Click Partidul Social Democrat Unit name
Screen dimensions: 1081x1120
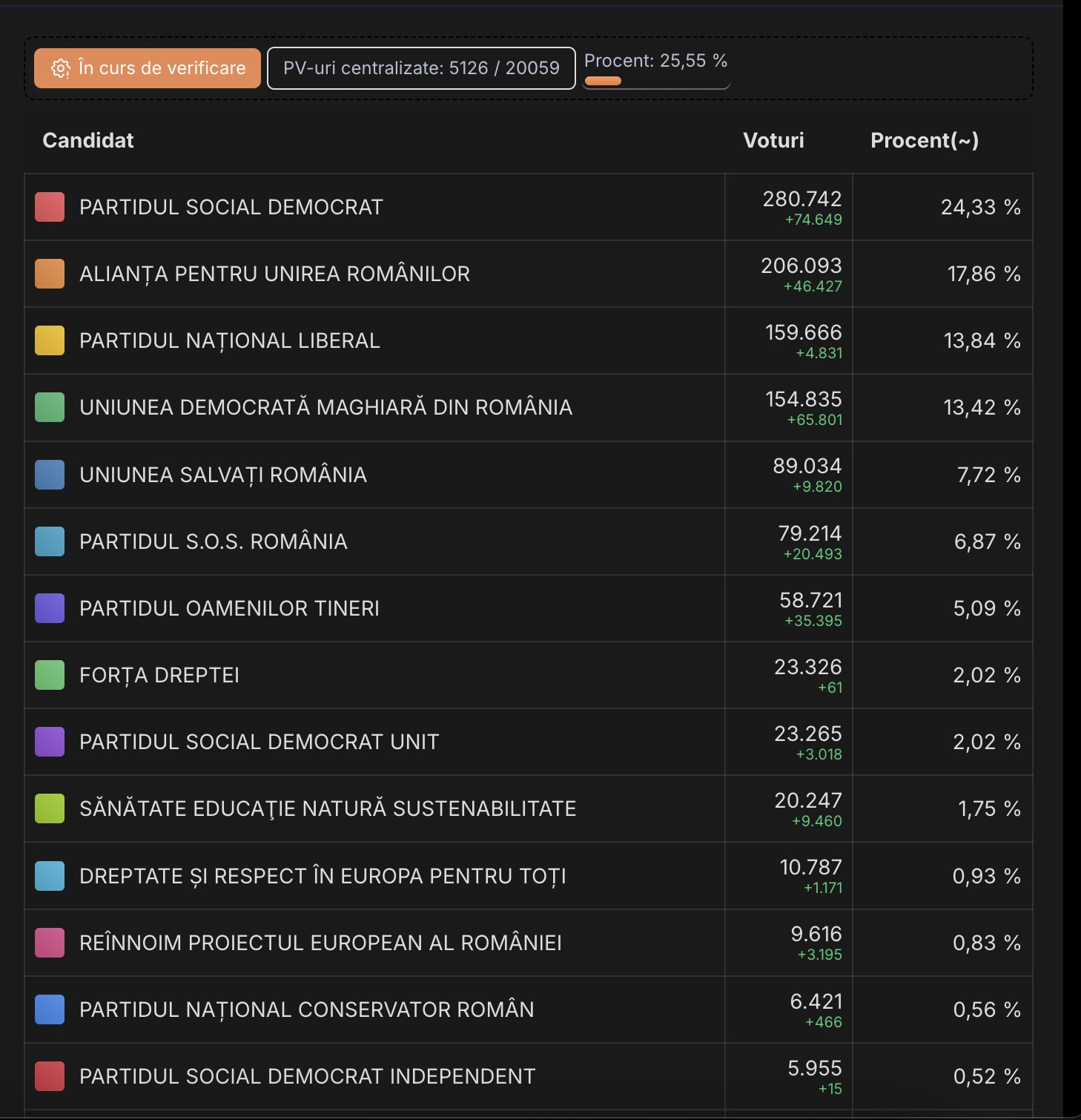[259, 742]
